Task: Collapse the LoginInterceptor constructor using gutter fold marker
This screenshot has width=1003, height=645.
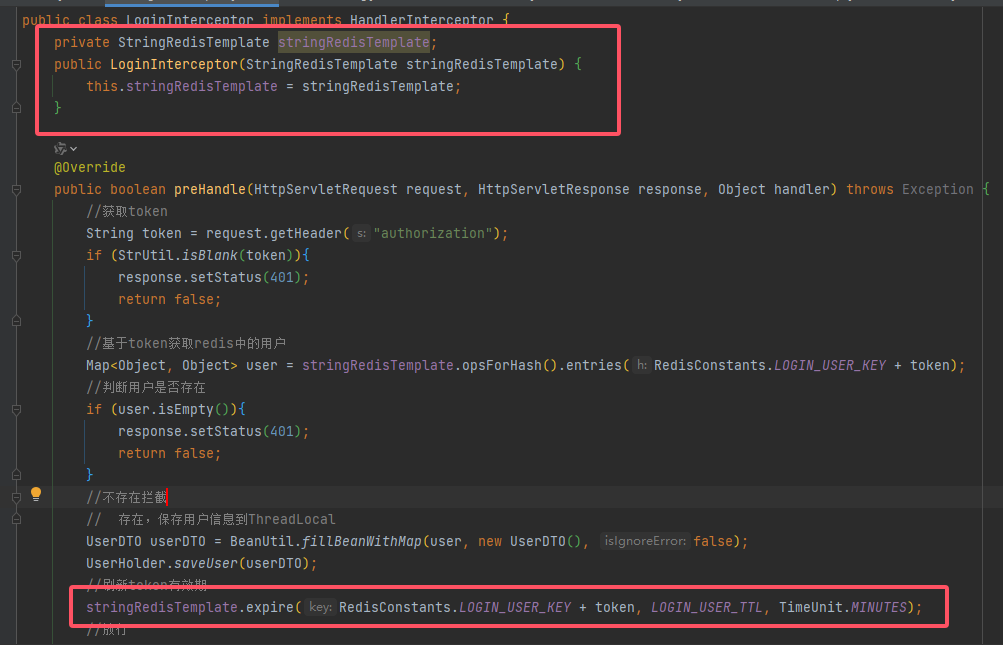Action: [16, 64]
